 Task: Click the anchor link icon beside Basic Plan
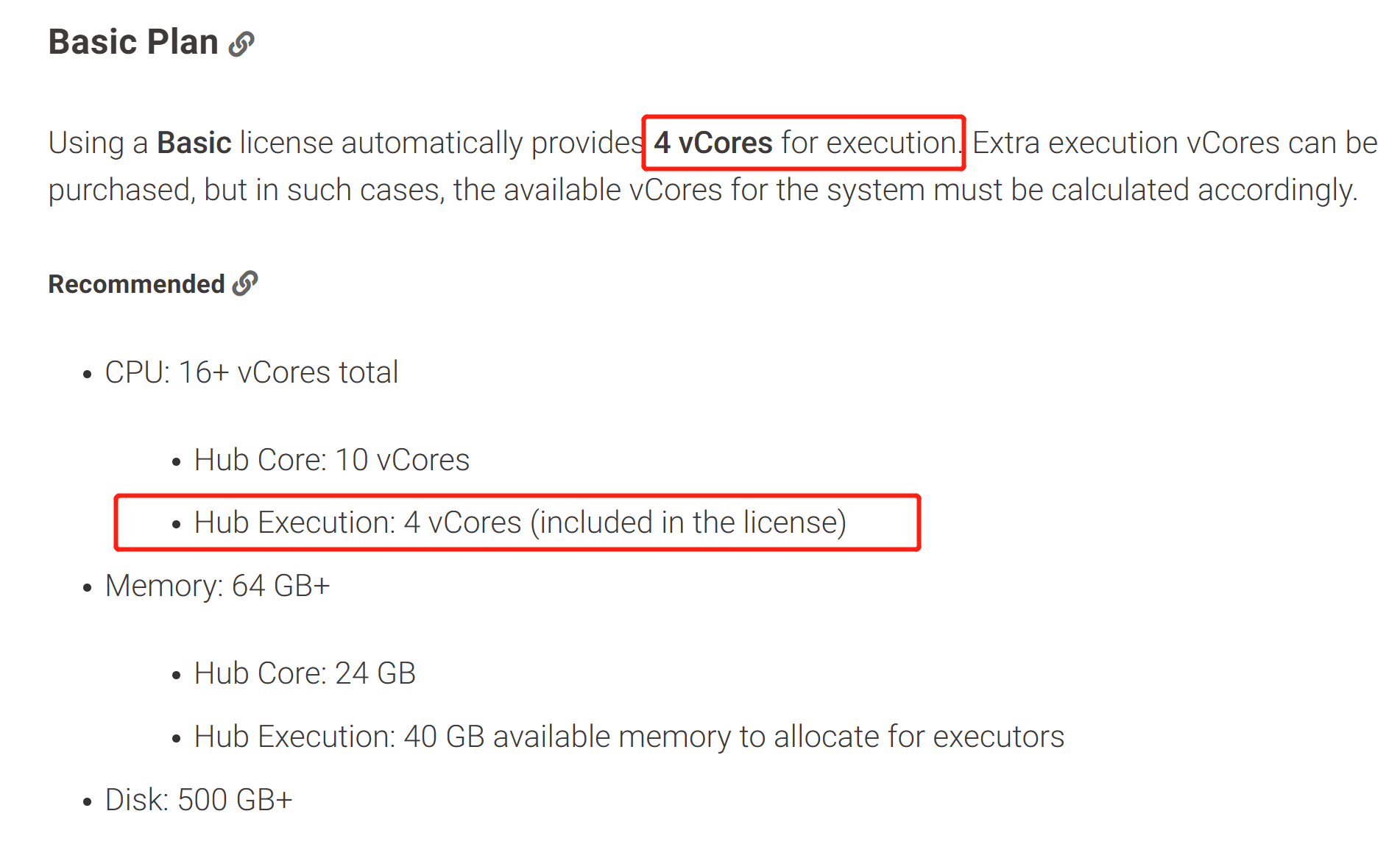point(241,44)
